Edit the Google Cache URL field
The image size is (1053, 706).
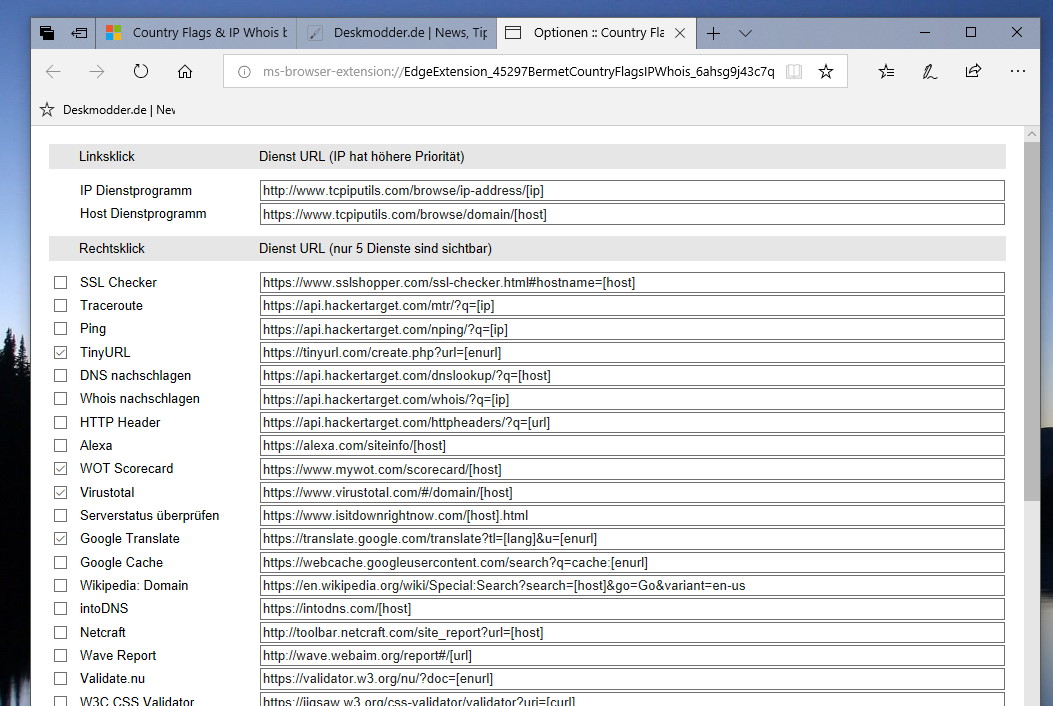click(x=632, y=562)
